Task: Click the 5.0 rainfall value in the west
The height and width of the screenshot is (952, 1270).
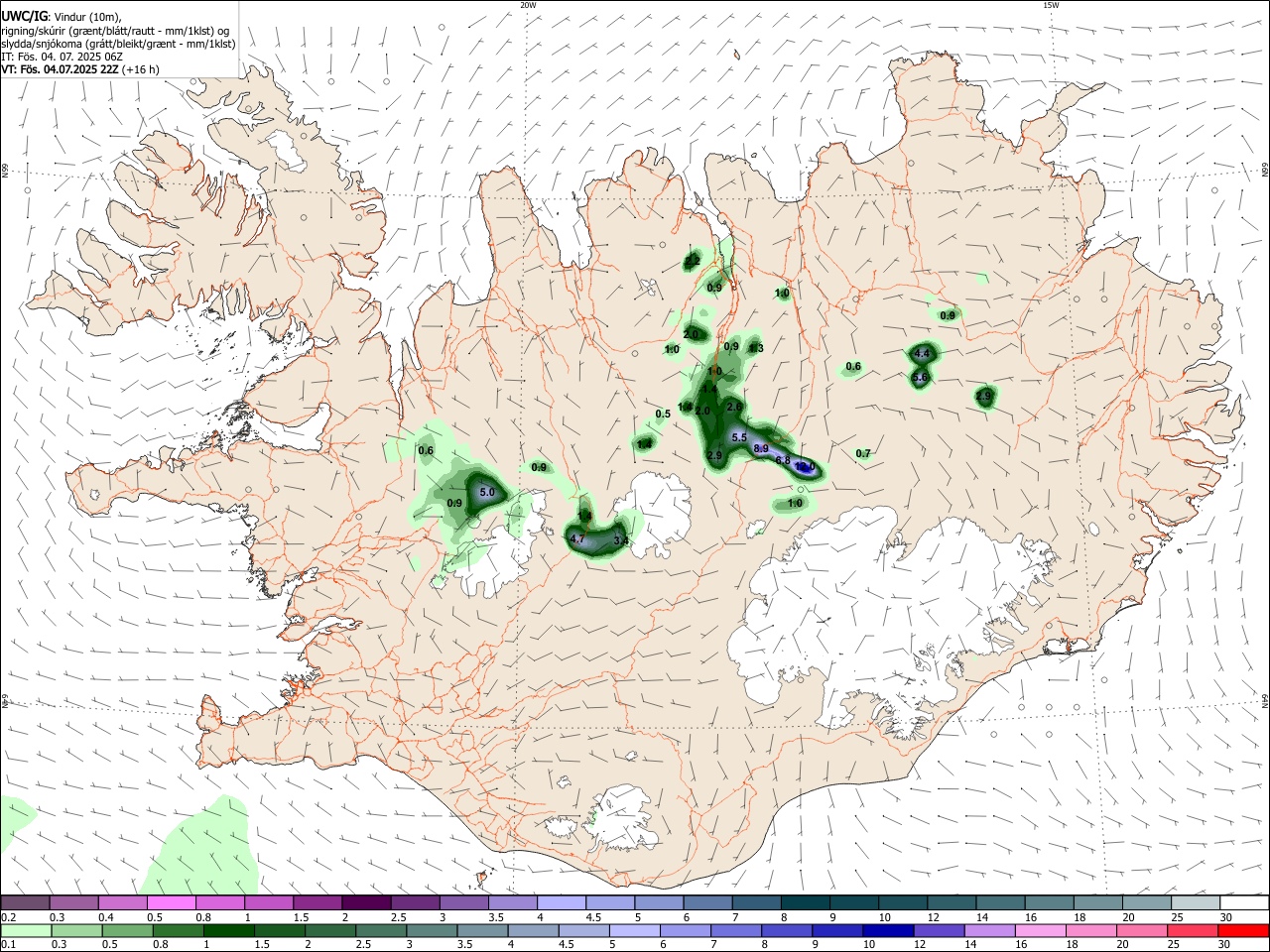Action: coord(487,492)
